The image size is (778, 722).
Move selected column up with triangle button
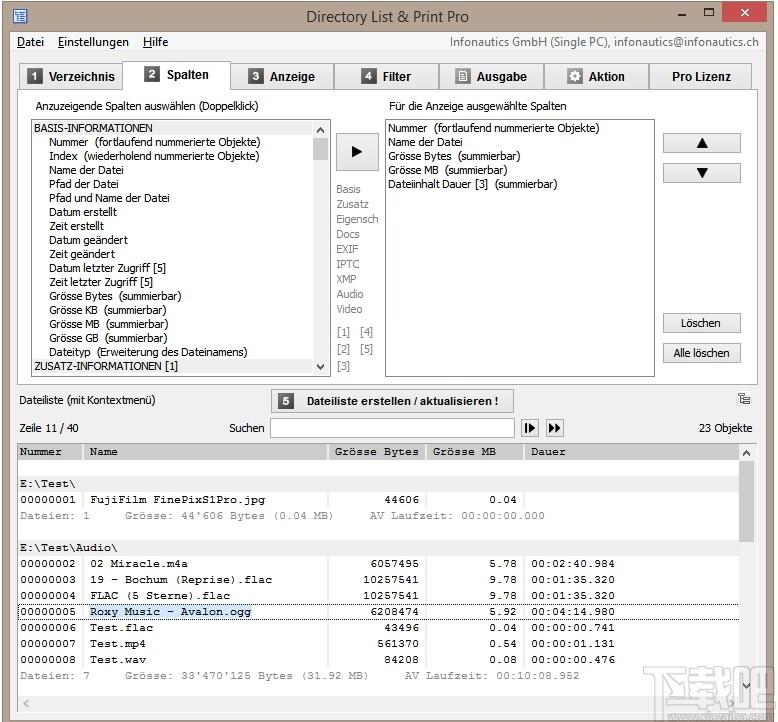[702, 143]
